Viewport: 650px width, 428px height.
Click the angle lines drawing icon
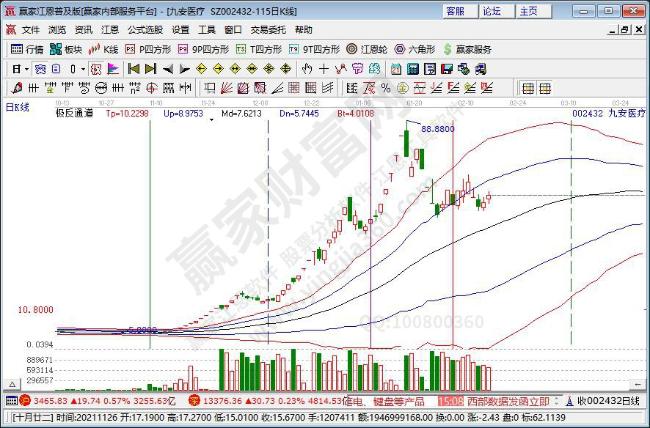pyautogui.click(x=277, y=88)
